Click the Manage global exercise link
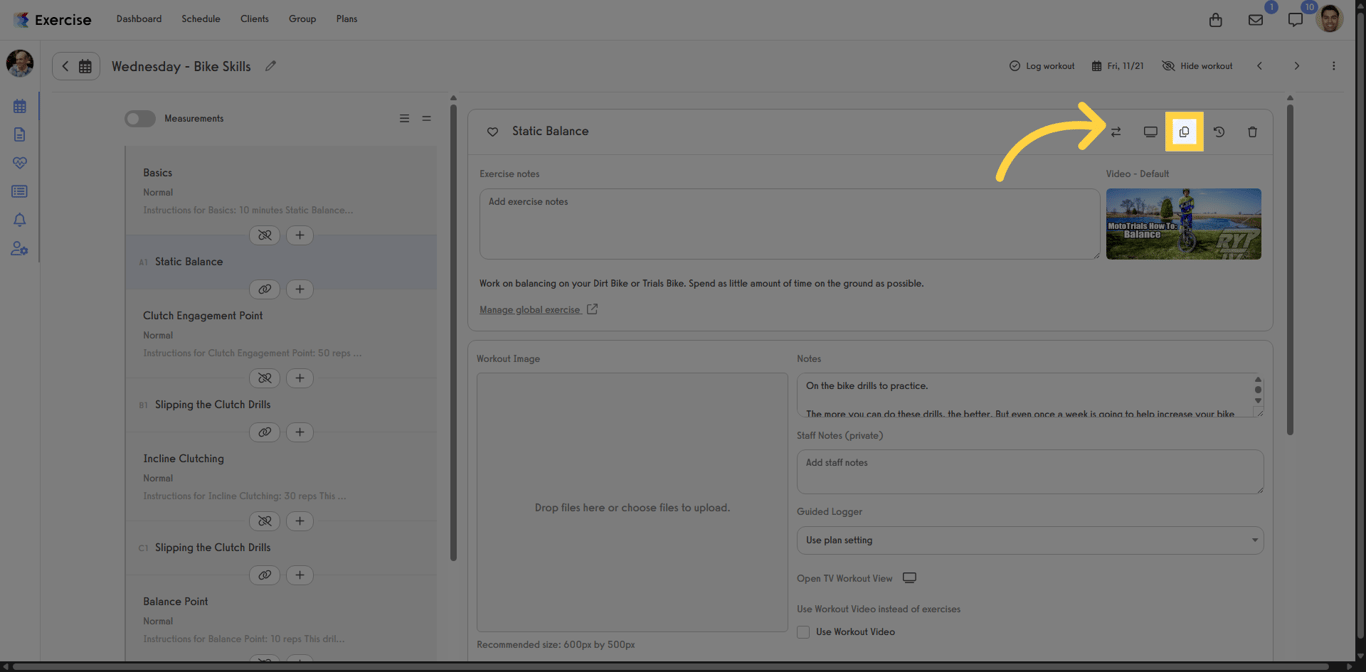This screenshot has width=1366, height=672. click(531, 309)
